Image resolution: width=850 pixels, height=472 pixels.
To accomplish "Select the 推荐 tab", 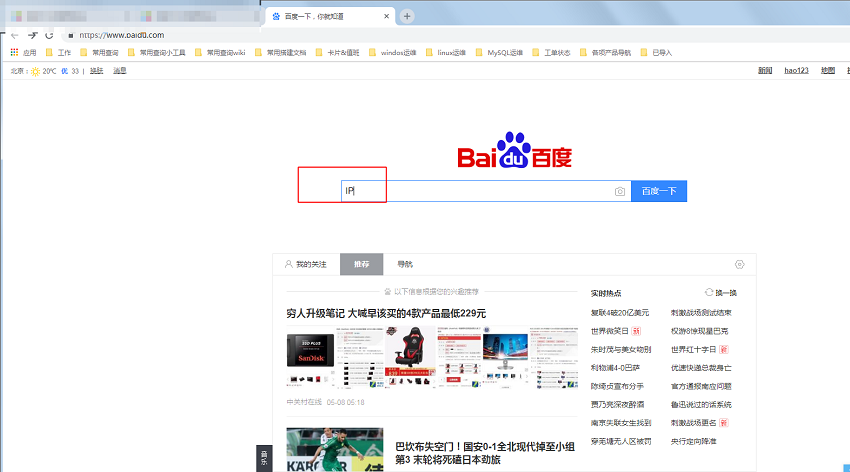I will [362, 264].
